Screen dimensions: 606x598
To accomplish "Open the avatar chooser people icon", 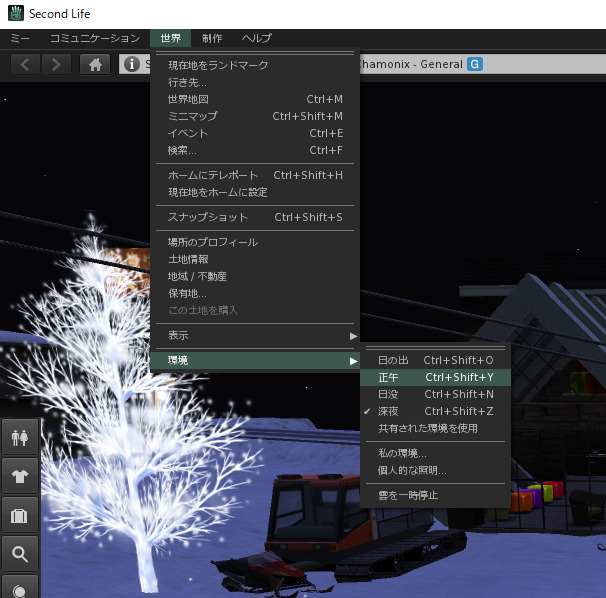I will pyautogui.click(x=20, y=437).
